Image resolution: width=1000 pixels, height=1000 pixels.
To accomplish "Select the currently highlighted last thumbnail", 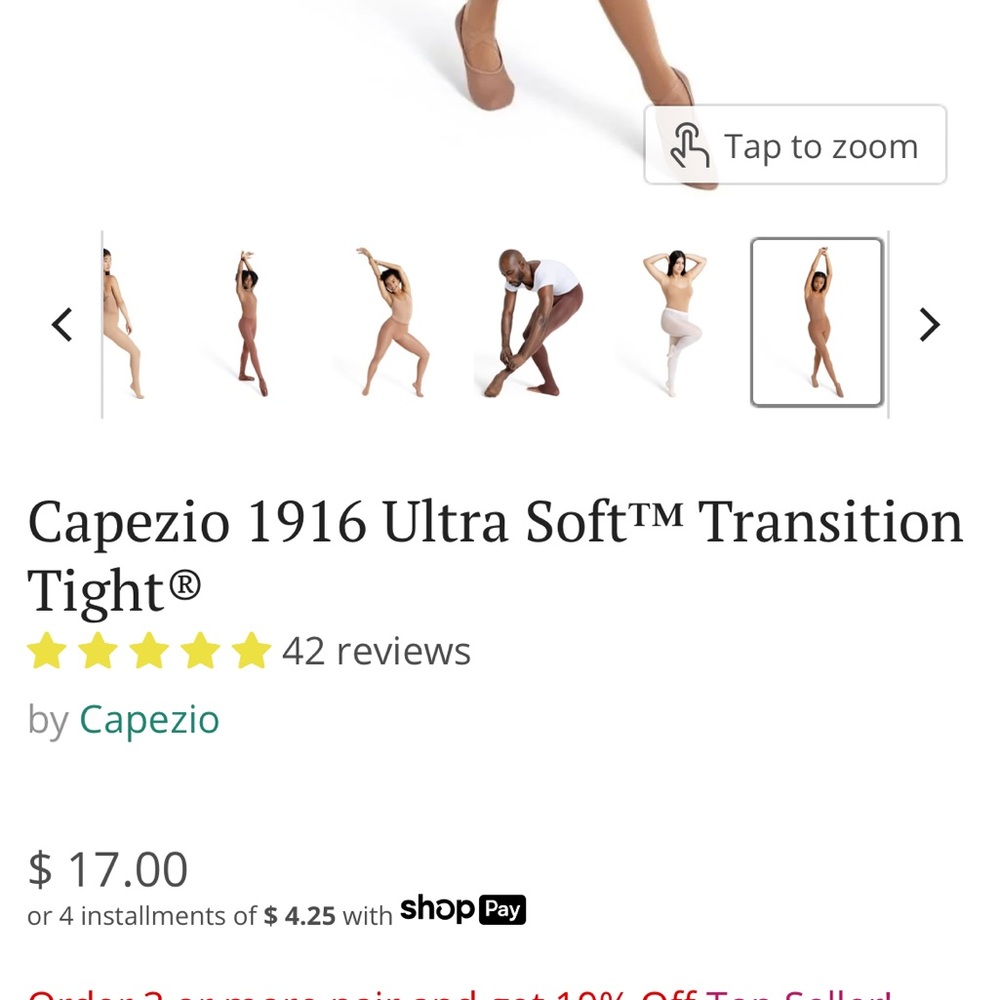I will [x=817, y=322].
